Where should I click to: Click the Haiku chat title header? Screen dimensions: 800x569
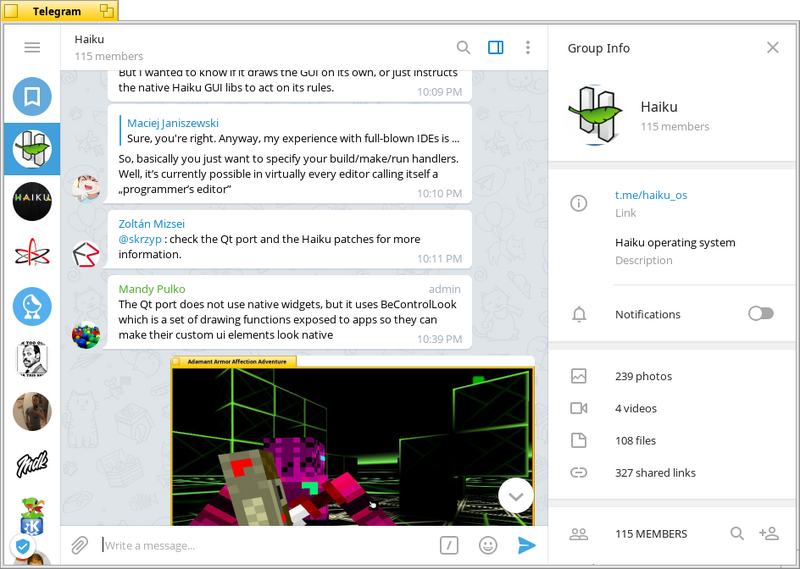click(89, 39)
